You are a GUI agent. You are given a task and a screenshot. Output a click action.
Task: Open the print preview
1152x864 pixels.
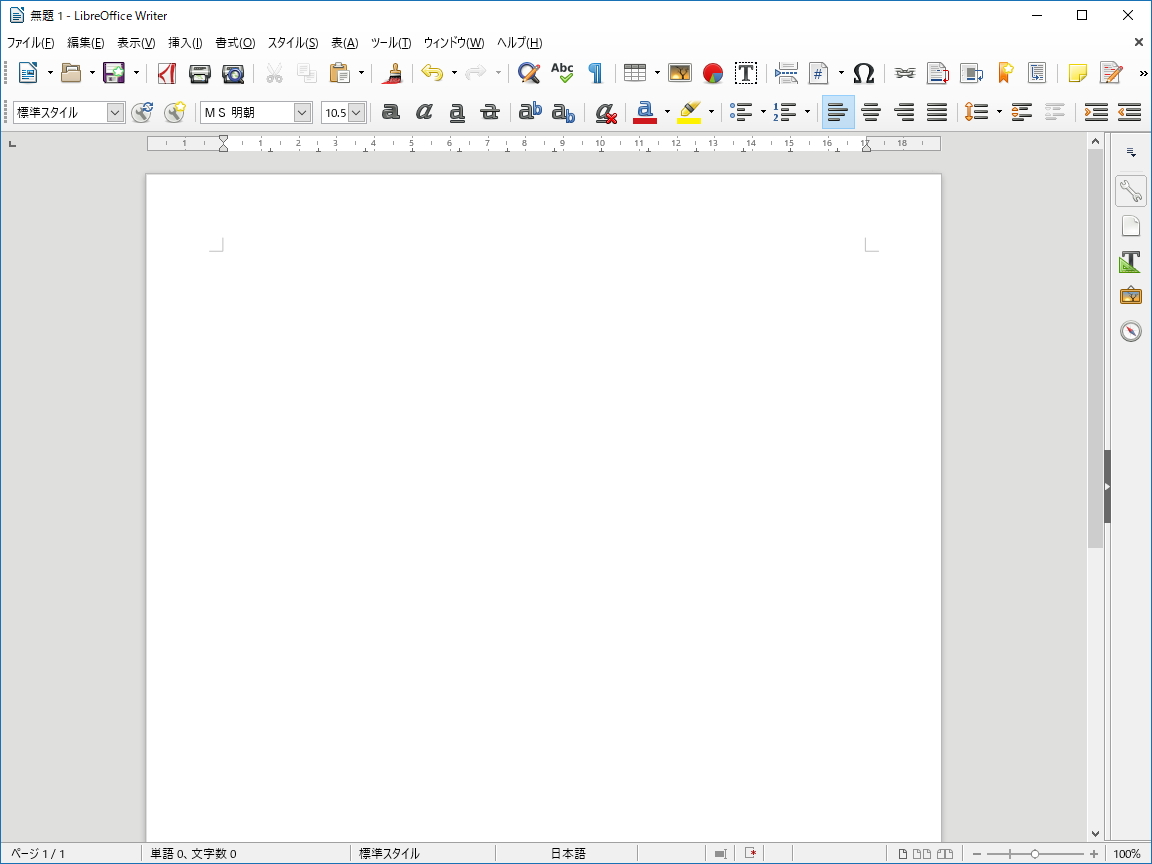231,72
